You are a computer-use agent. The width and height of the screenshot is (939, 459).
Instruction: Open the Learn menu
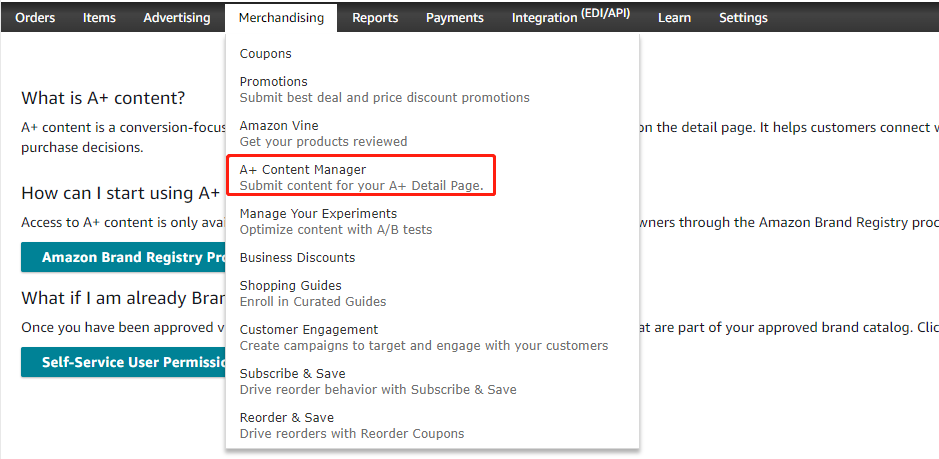674,17
